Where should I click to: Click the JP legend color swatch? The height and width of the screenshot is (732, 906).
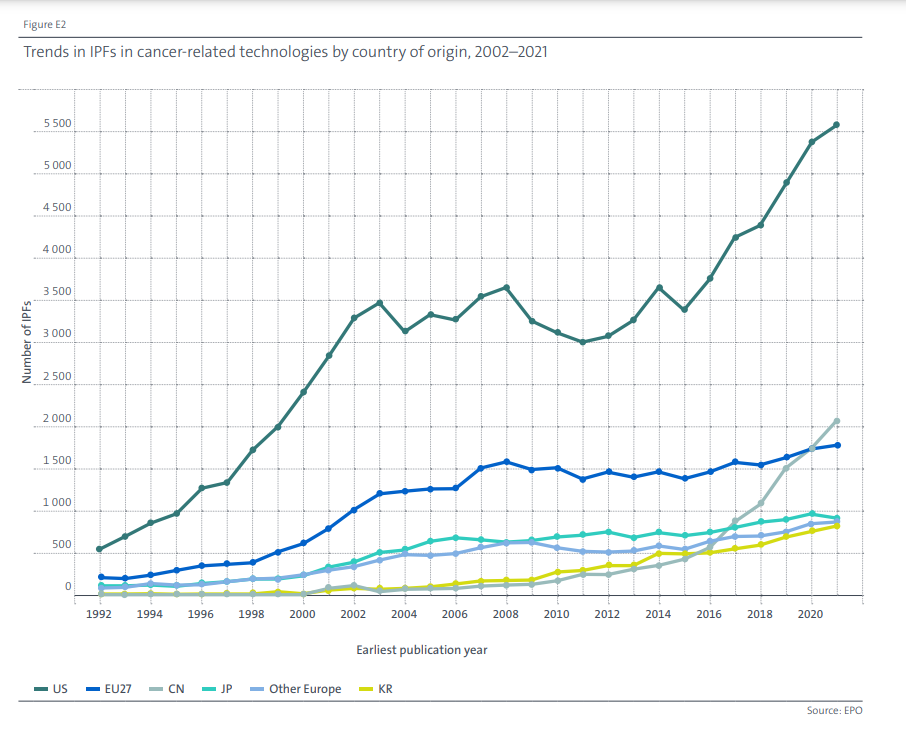pyautogui.click(x=209, y=689)
